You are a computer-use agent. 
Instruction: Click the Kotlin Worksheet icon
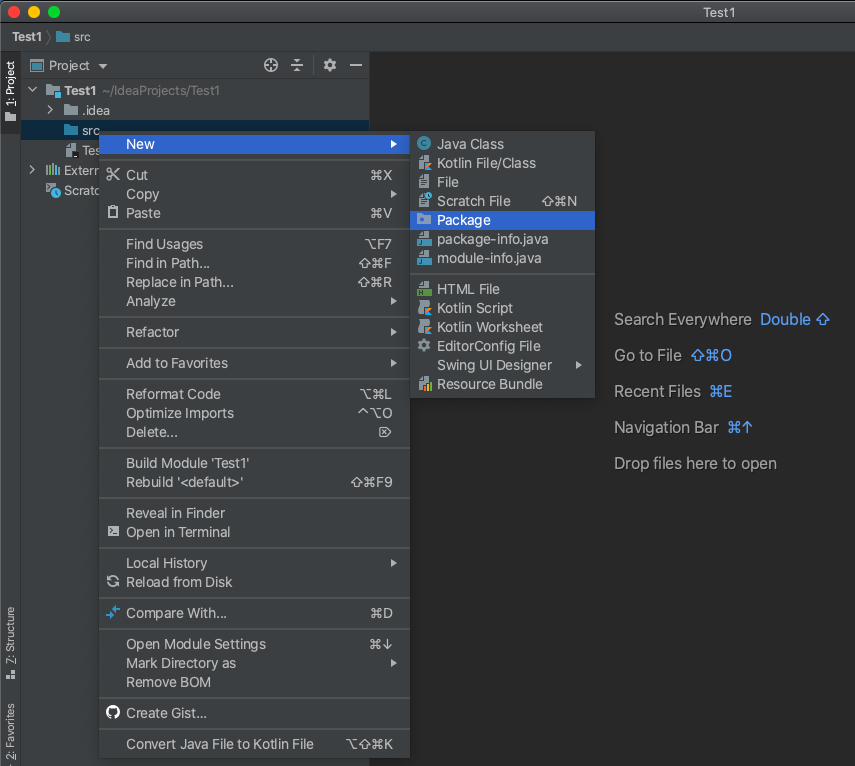(x=424, y=327)
